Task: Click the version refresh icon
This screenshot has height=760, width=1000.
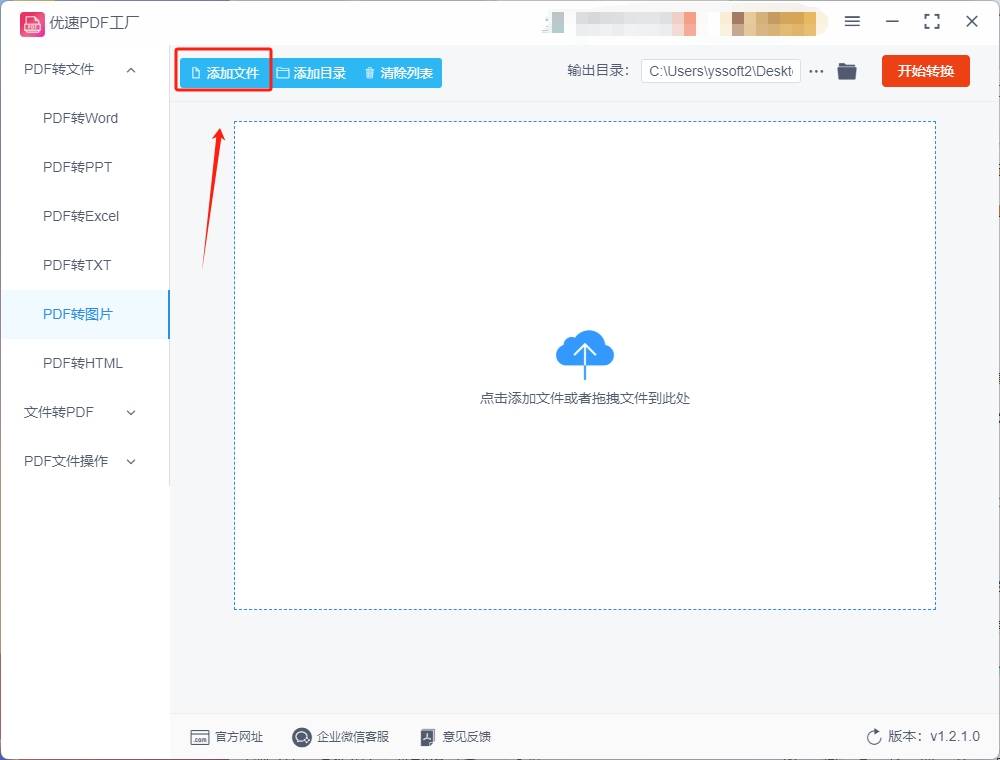Action: pos(874,737)
